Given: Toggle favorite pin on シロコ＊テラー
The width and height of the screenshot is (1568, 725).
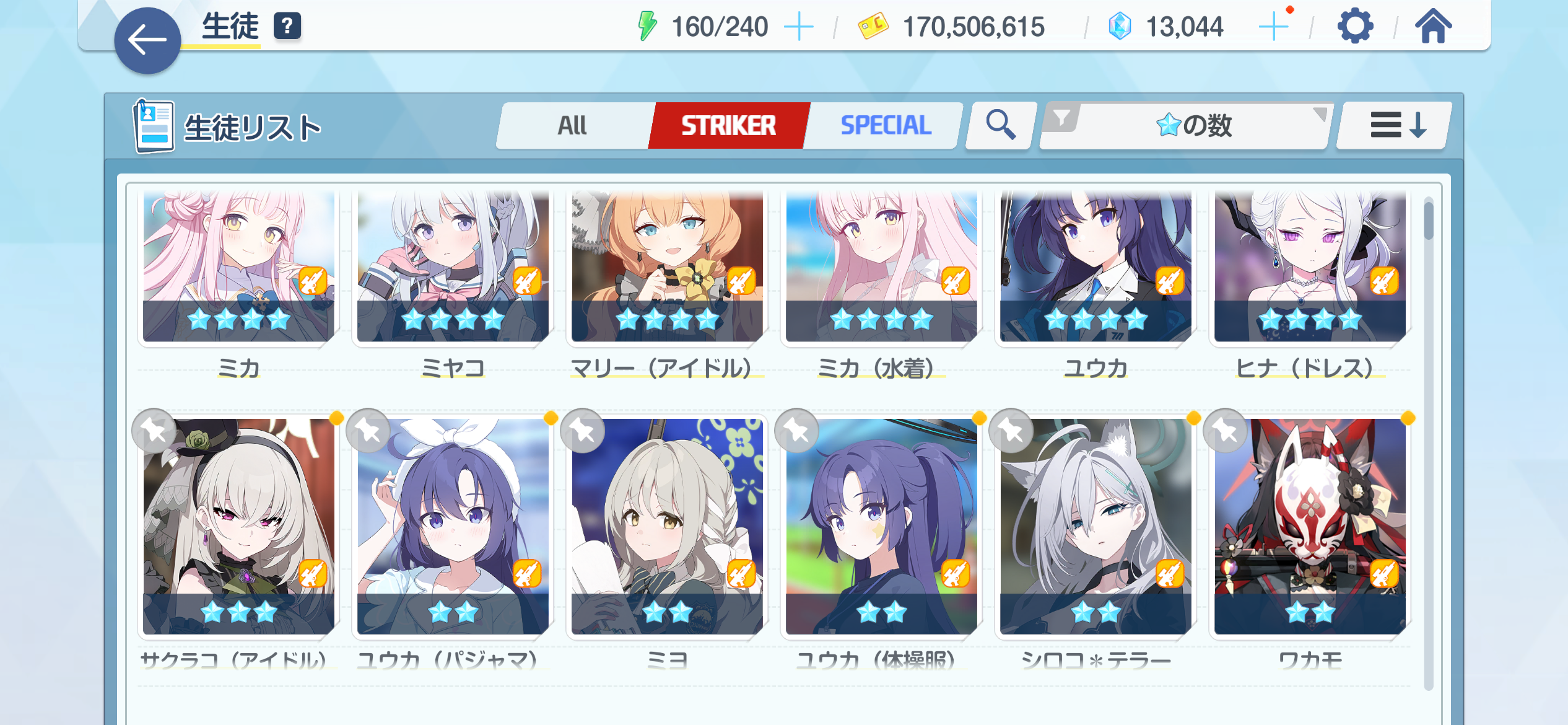Looking at the screenshot, I should (1011, 431).
